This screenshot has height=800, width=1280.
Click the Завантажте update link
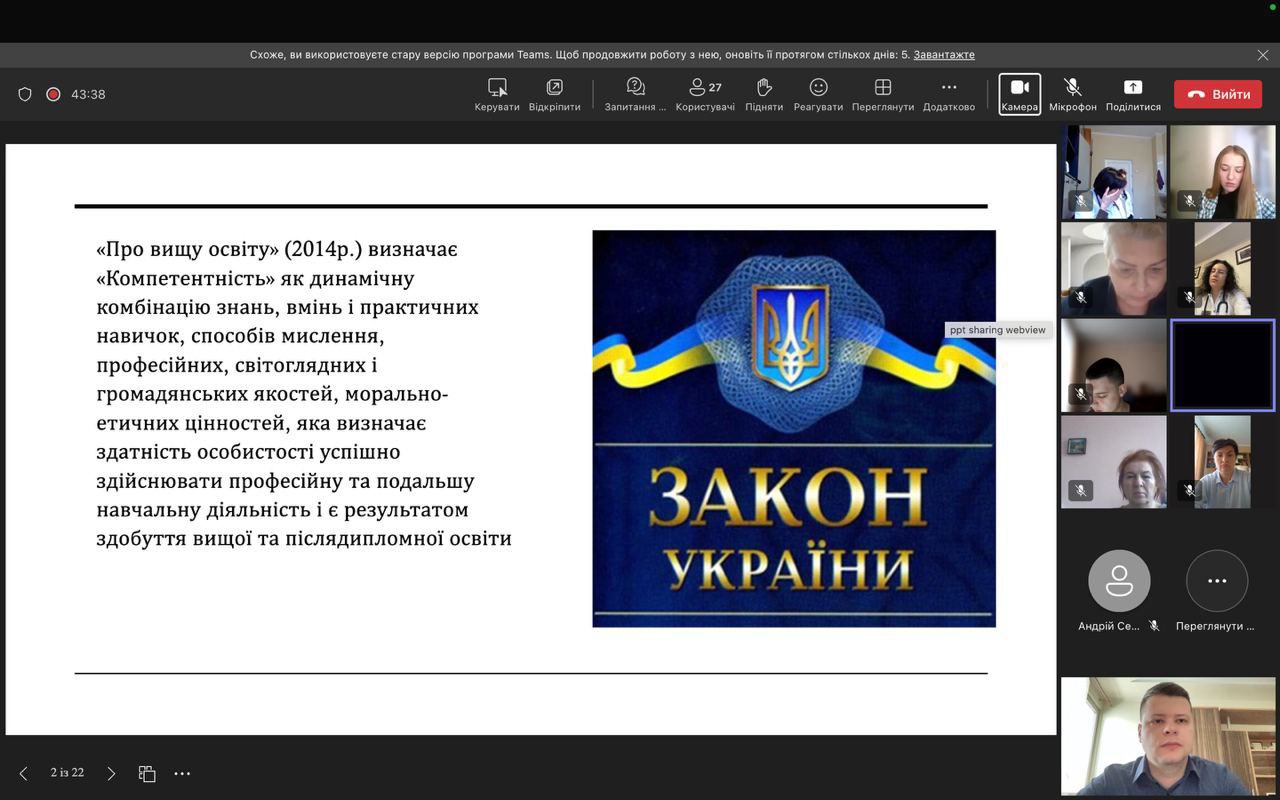pos(943,55)
